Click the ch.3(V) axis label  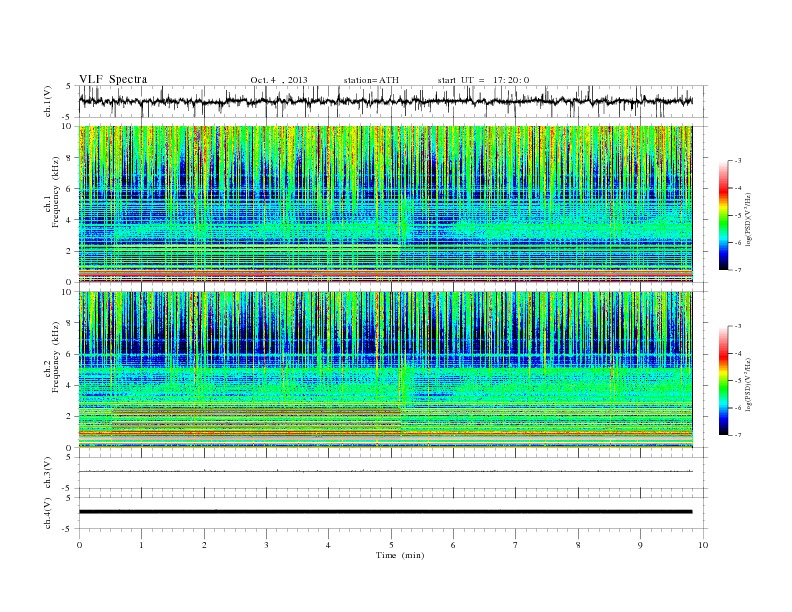[x=47, y=473]
